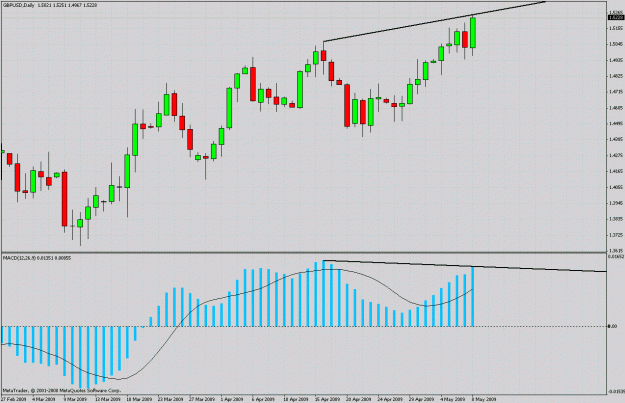
Task: Click the 4 Mar 2009 date label
Action: (43, 399)
